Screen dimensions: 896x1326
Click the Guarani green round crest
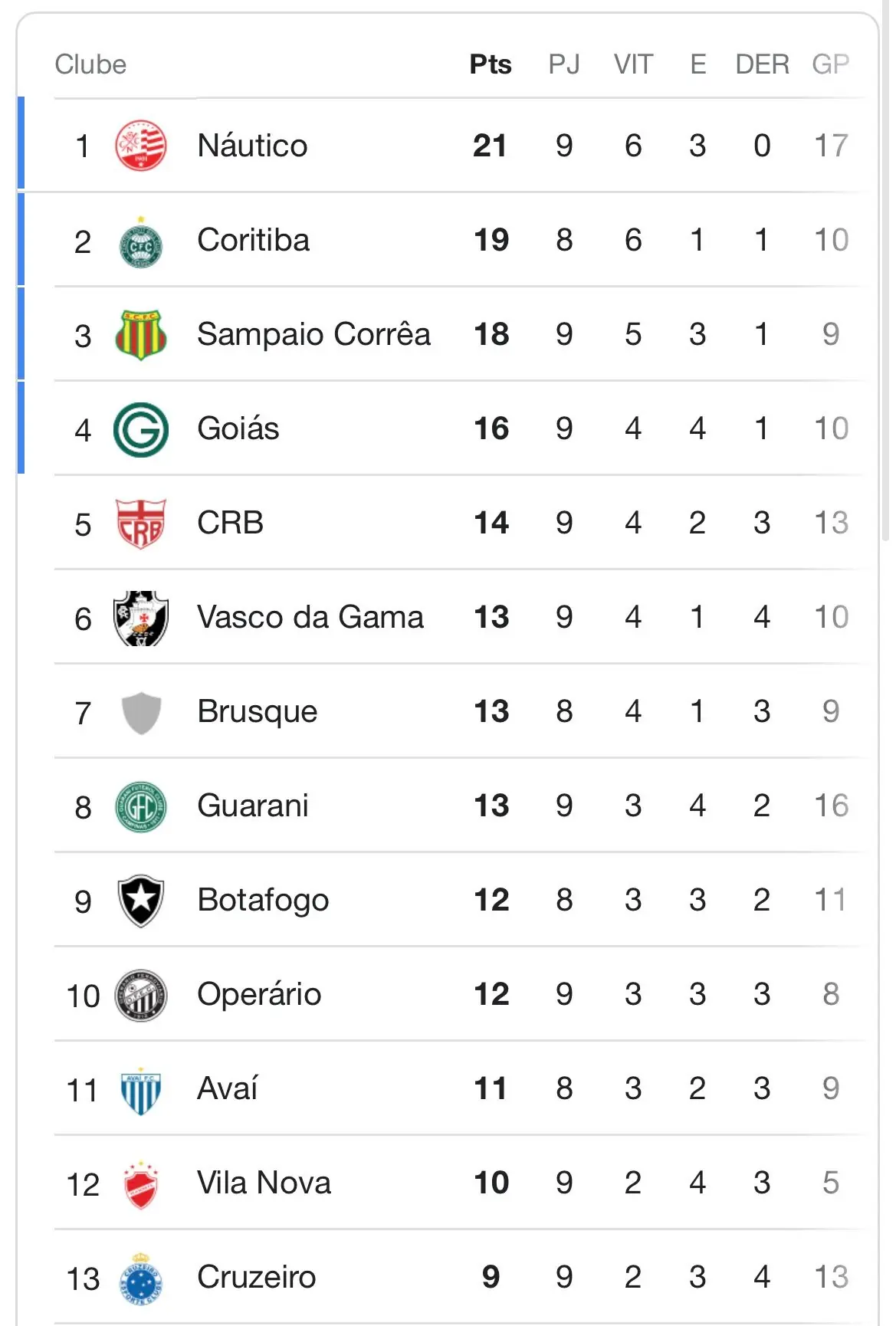click(141, 806)
